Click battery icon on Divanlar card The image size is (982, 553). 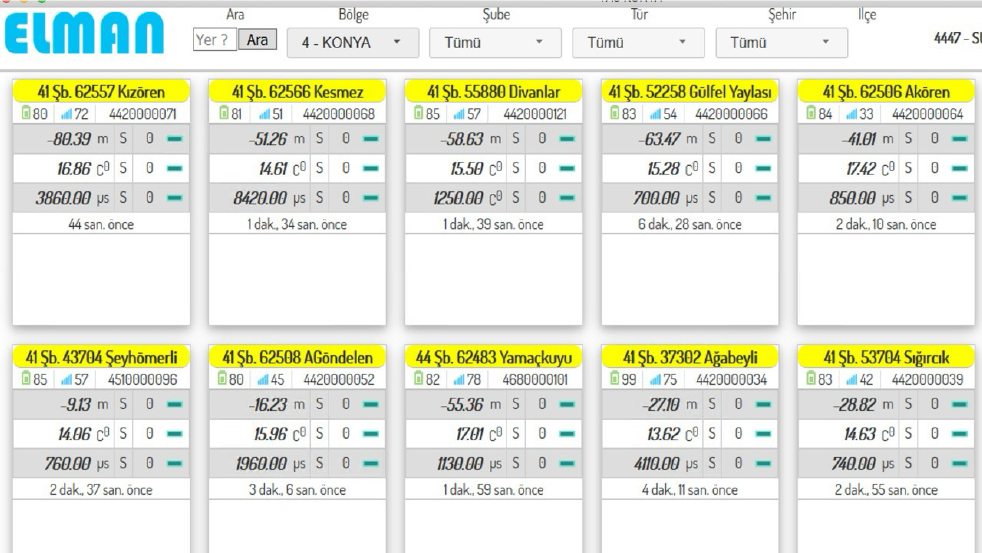coord(418,113)
